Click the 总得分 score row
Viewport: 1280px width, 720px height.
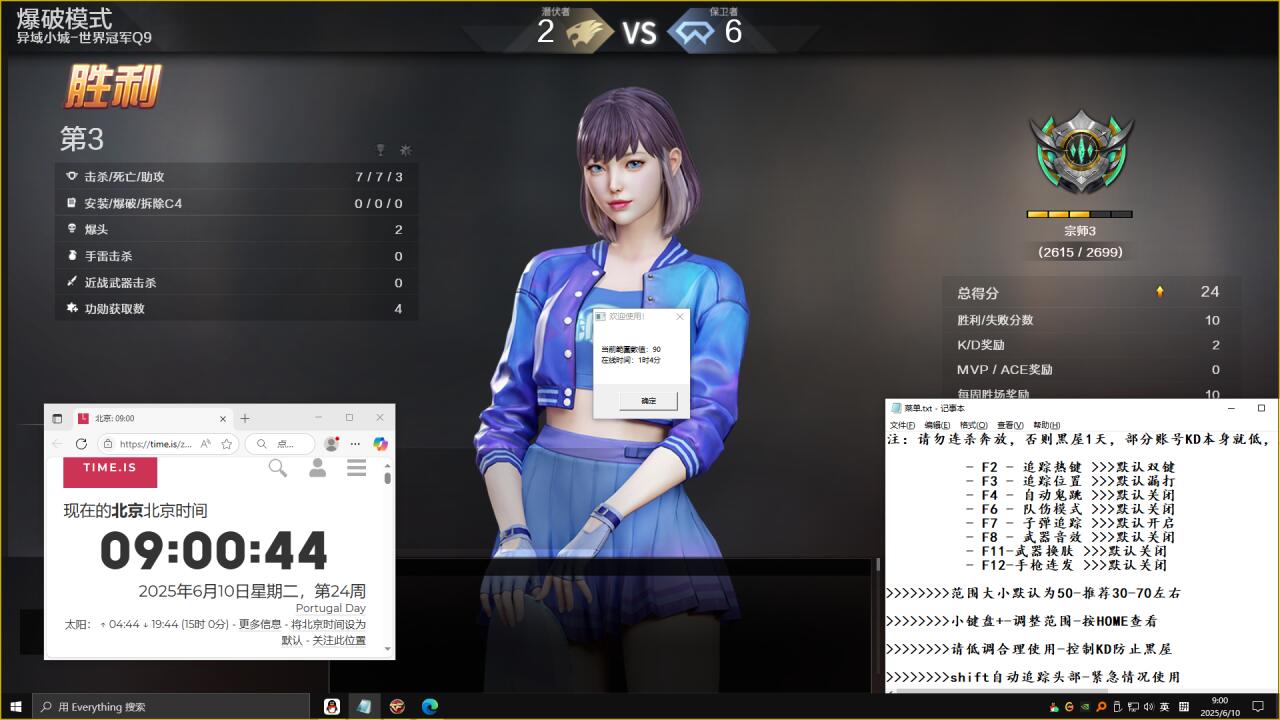(x=1091, y=292)
